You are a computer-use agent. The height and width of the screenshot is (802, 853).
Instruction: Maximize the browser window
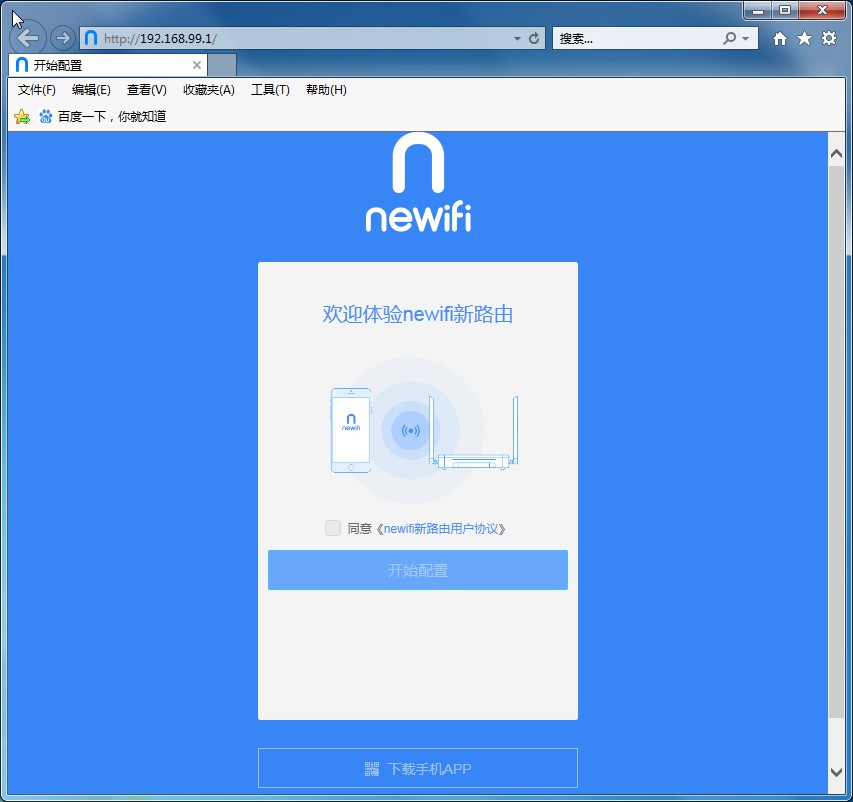click(x=785, y=10)
